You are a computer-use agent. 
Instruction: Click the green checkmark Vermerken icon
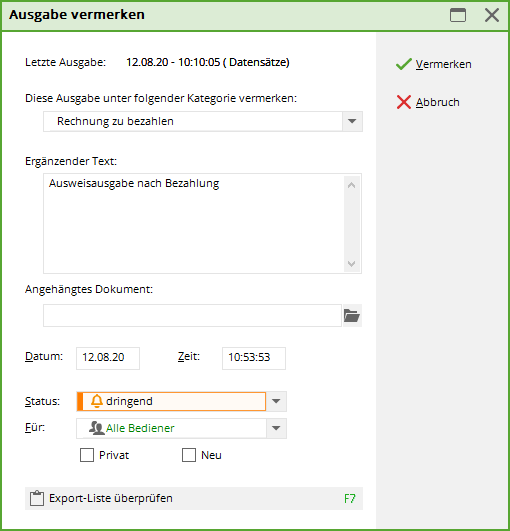(404, 64)
